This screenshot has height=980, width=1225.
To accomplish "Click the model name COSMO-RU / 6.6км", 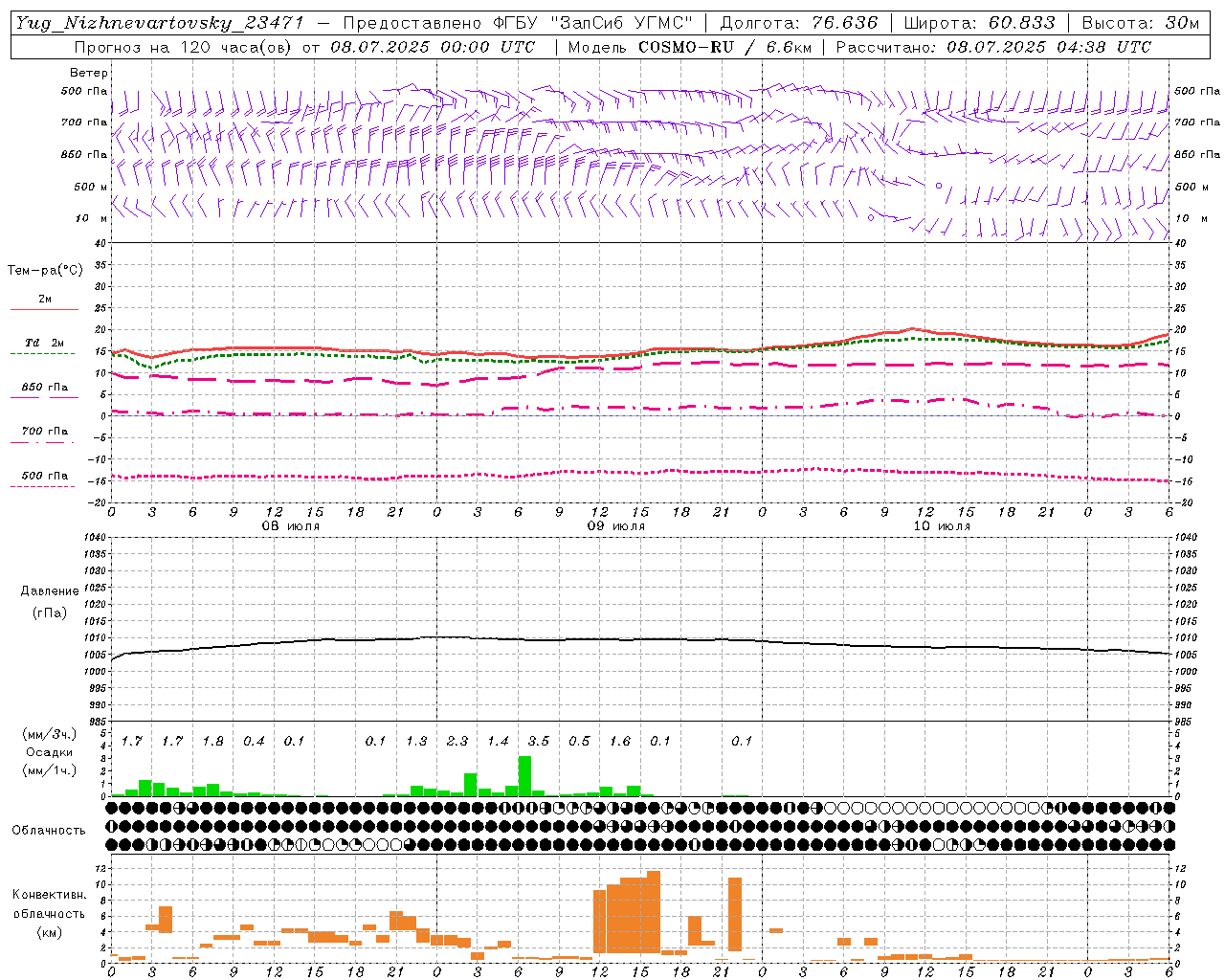I will (725, 47).
